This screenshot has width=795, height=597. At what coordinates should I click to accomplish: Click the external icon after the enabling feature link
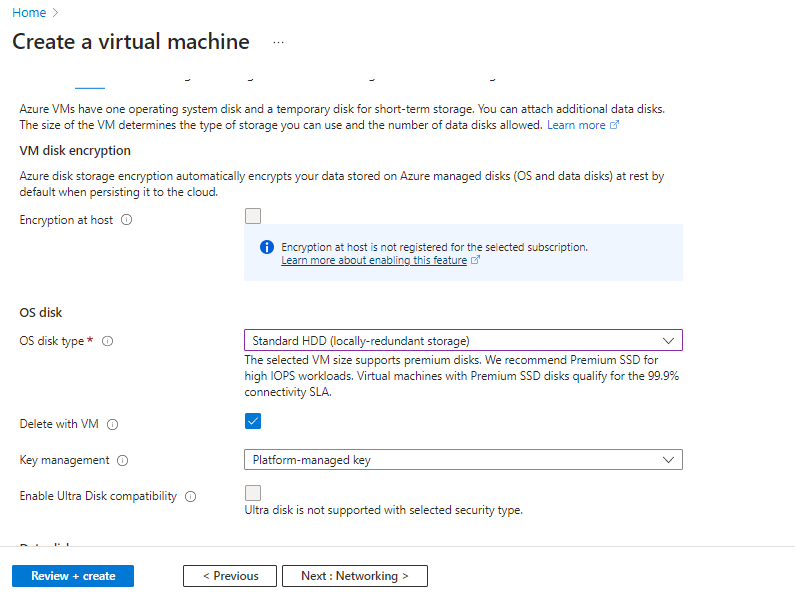(475, 260)
